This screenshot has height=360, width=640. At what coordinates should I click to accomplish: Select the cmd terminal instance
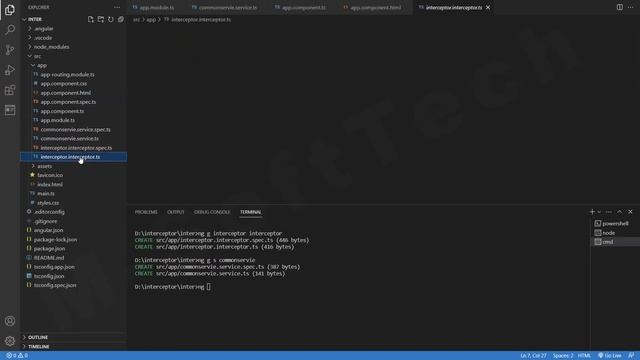tap(615, 242)
